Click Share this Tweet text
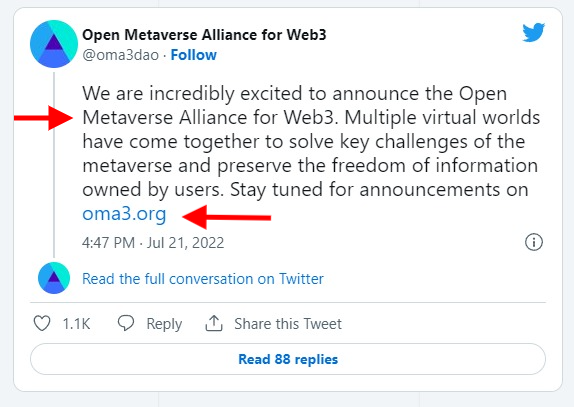Screen dimensions: 574x407 pyautogui.click(x=288, y=324)
